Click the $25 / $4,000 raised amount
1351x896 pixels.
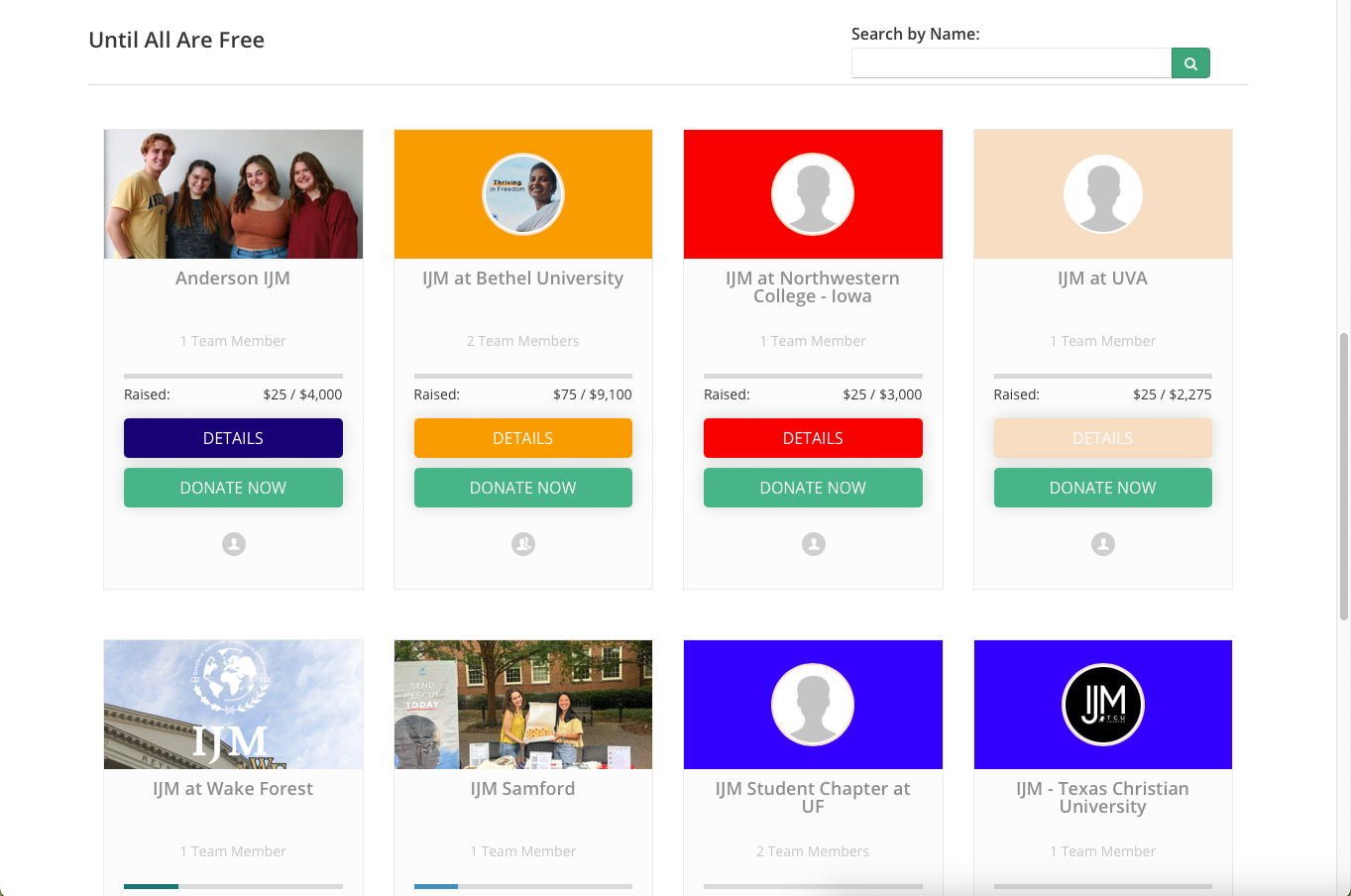[302, 394]
